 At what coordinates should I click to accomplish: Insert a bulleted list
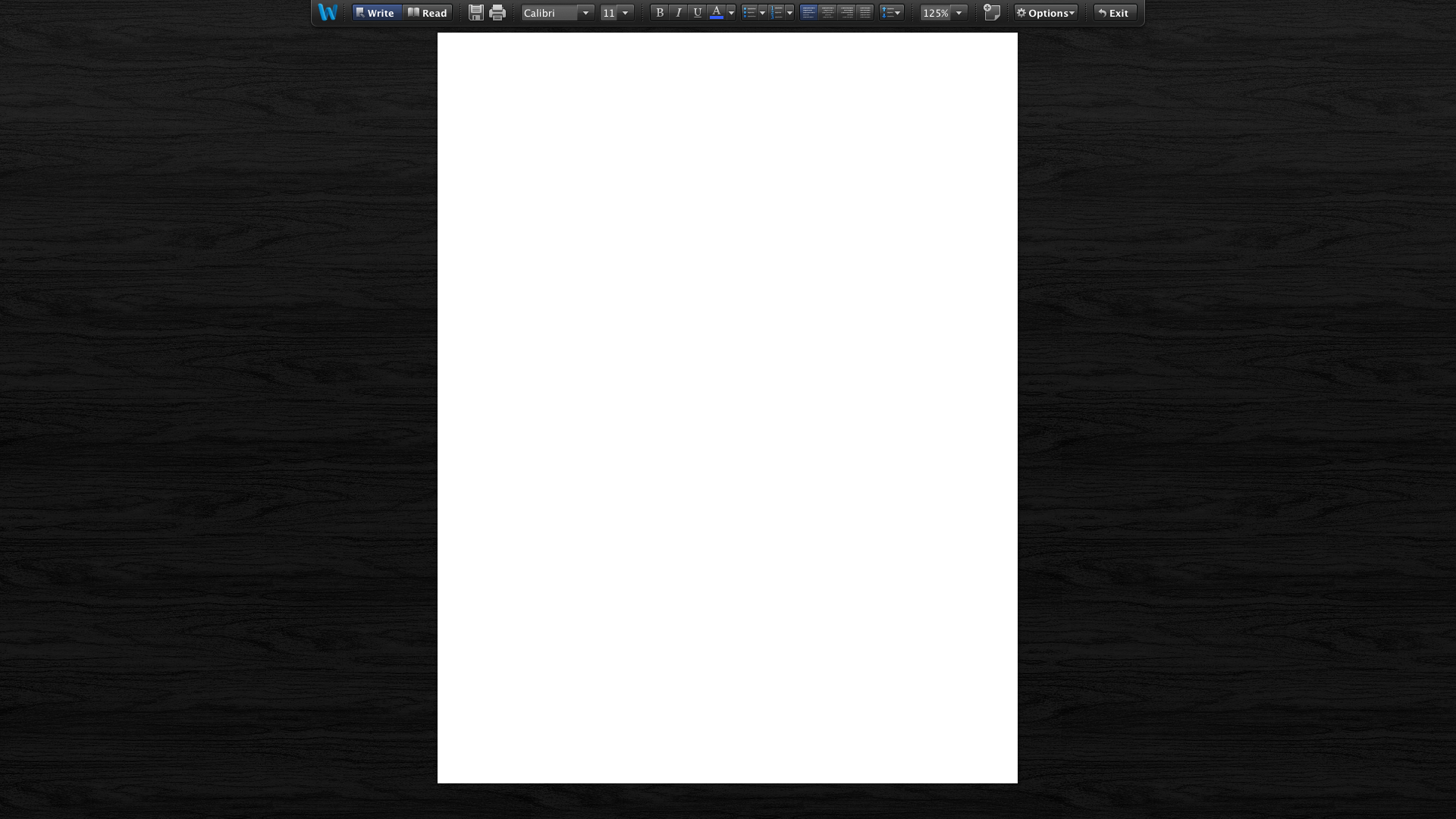pyautogui.click(x=749, y=12)
